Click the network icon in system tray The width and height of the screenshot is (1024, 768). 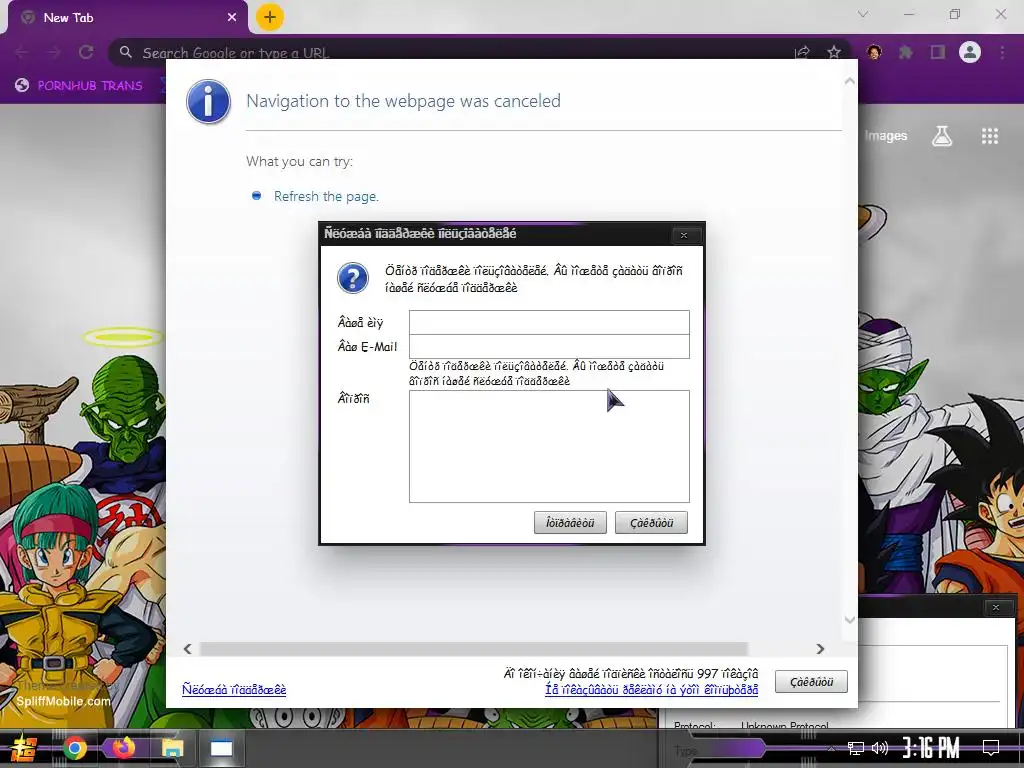(855, 748)
